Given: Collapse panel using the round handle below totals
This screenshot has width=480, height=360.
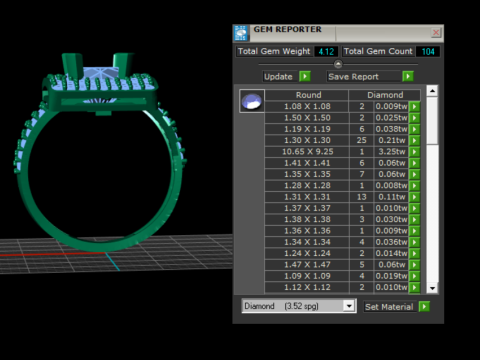Looking at the screenshot, I should coord(338,64).
